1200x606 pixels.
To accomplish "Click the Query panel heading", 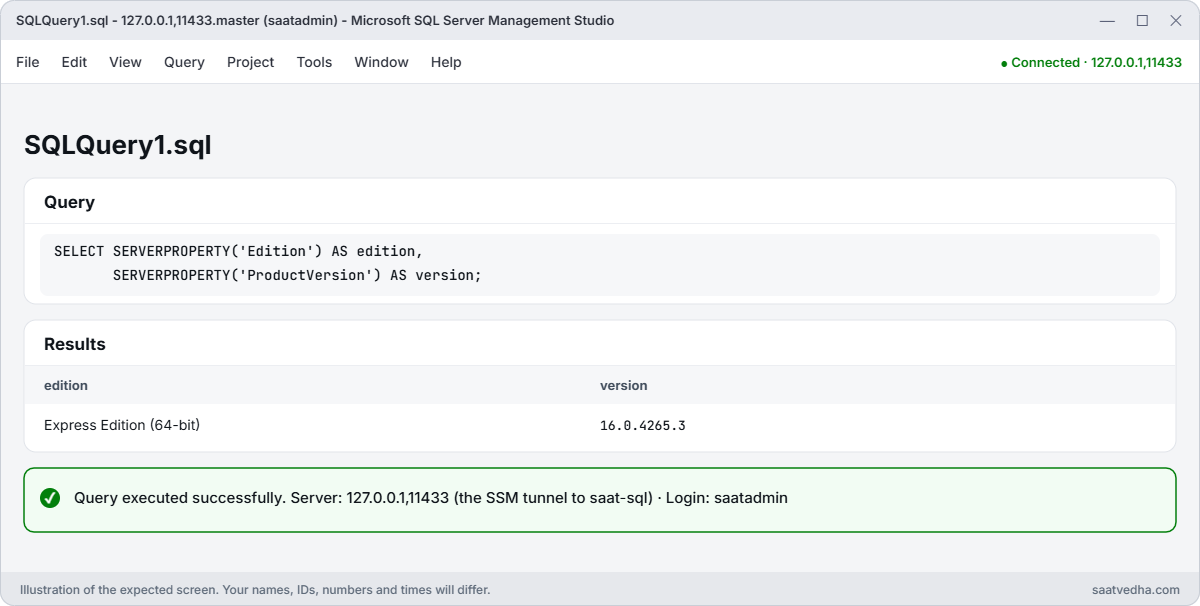I will (x=69, y=202).
